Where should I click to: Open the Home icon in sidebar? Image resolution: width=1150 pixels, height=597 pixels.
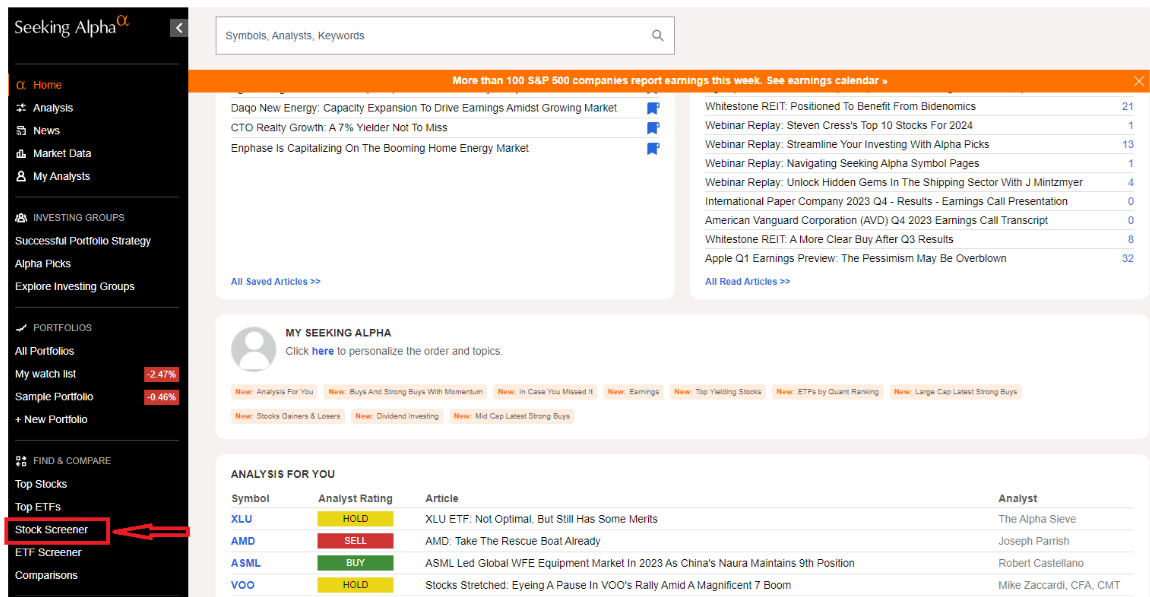click(x=21, y=85)
